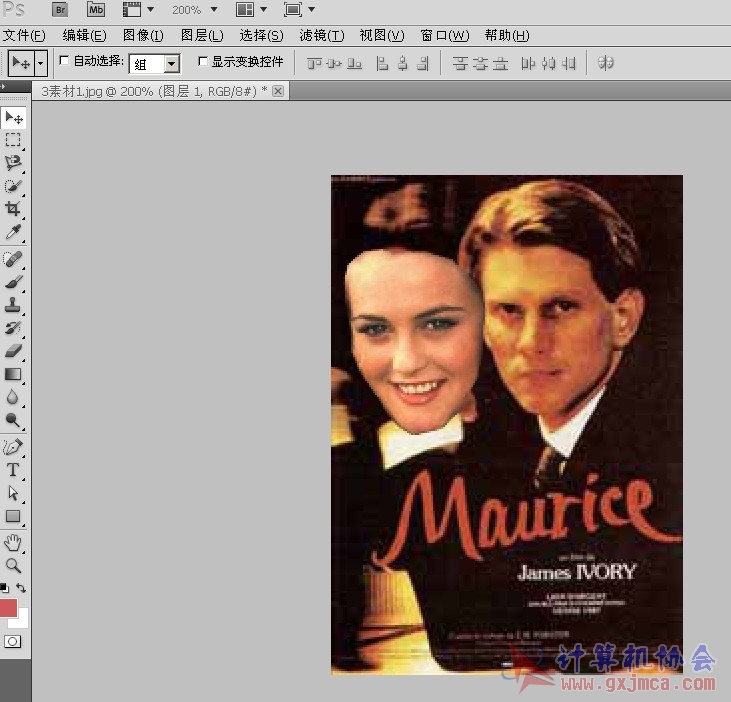The height and width of the screenshot is (702, 731).
Task: Enable the 显示变换控件 checkbox
Action: coord(203,61)
